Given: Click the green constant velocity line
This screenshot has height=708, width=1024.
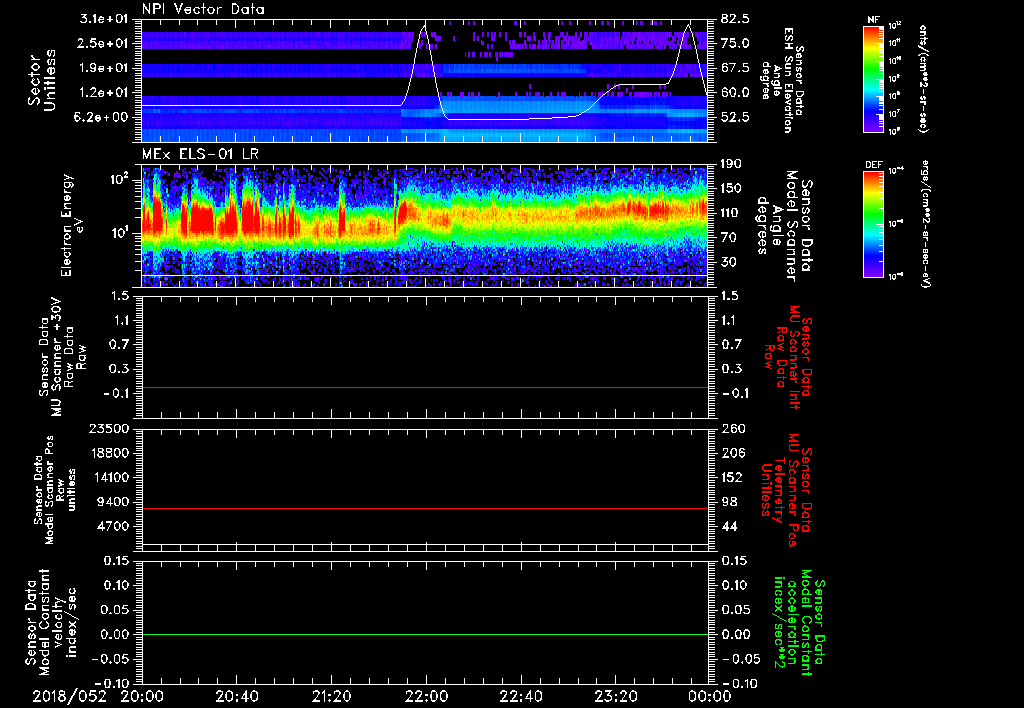Looking at the screenshot, I should pos(425,635).
